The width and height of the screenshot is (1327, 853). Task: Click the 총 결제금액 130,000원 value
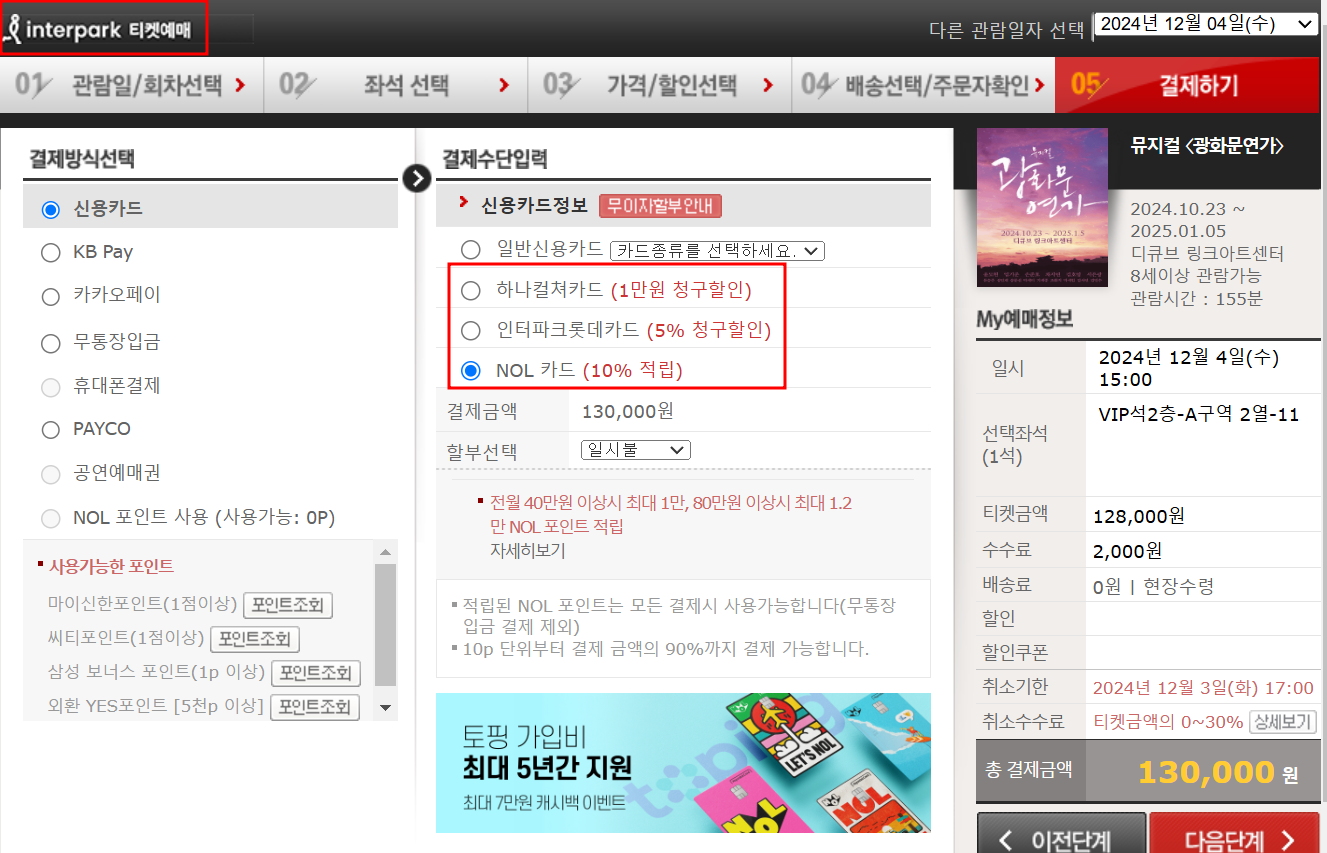[1217, 772]
